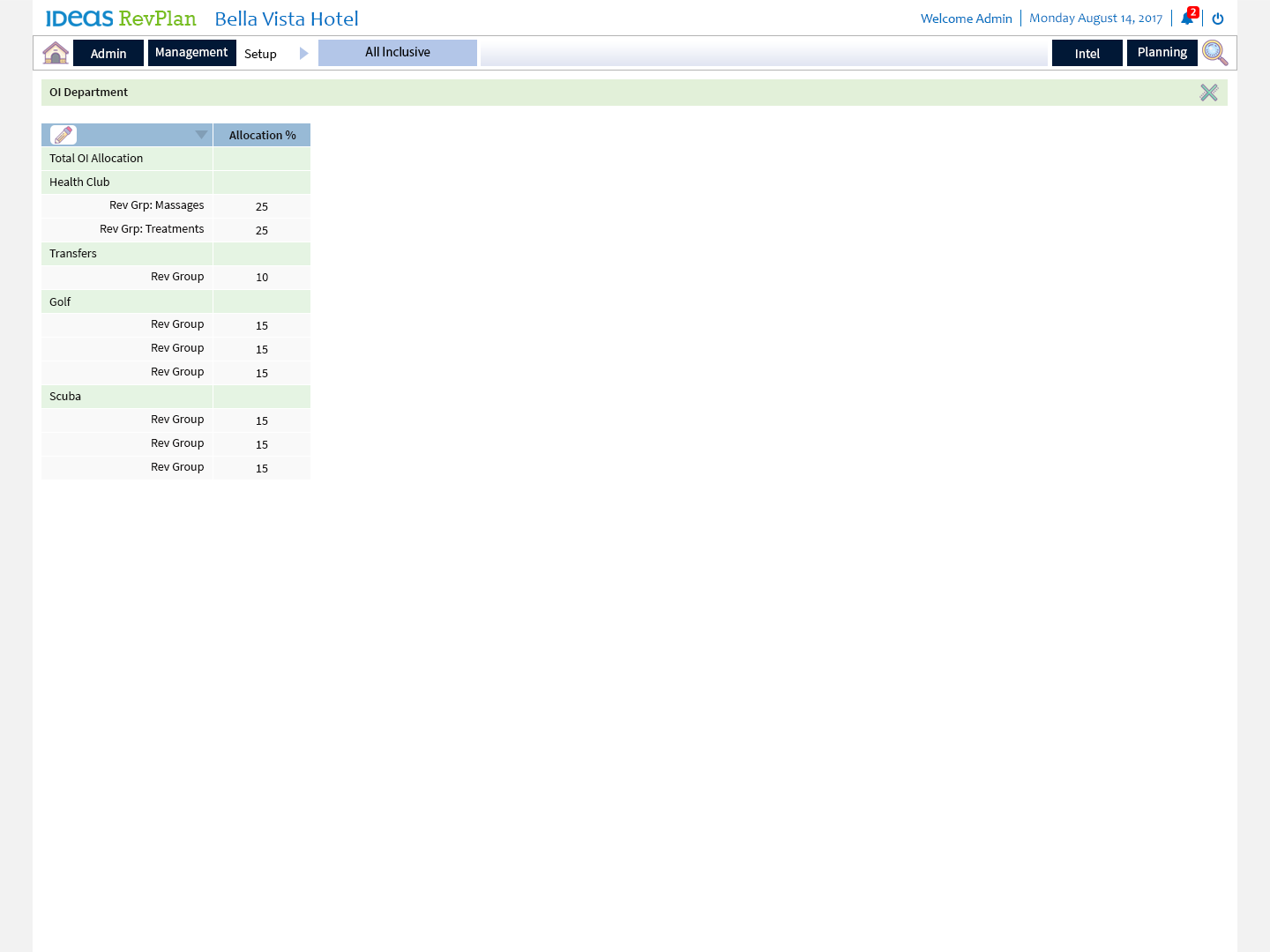Click the Transfers Rev Group allocation value
1270x952 pixels.
click(262, 277)
